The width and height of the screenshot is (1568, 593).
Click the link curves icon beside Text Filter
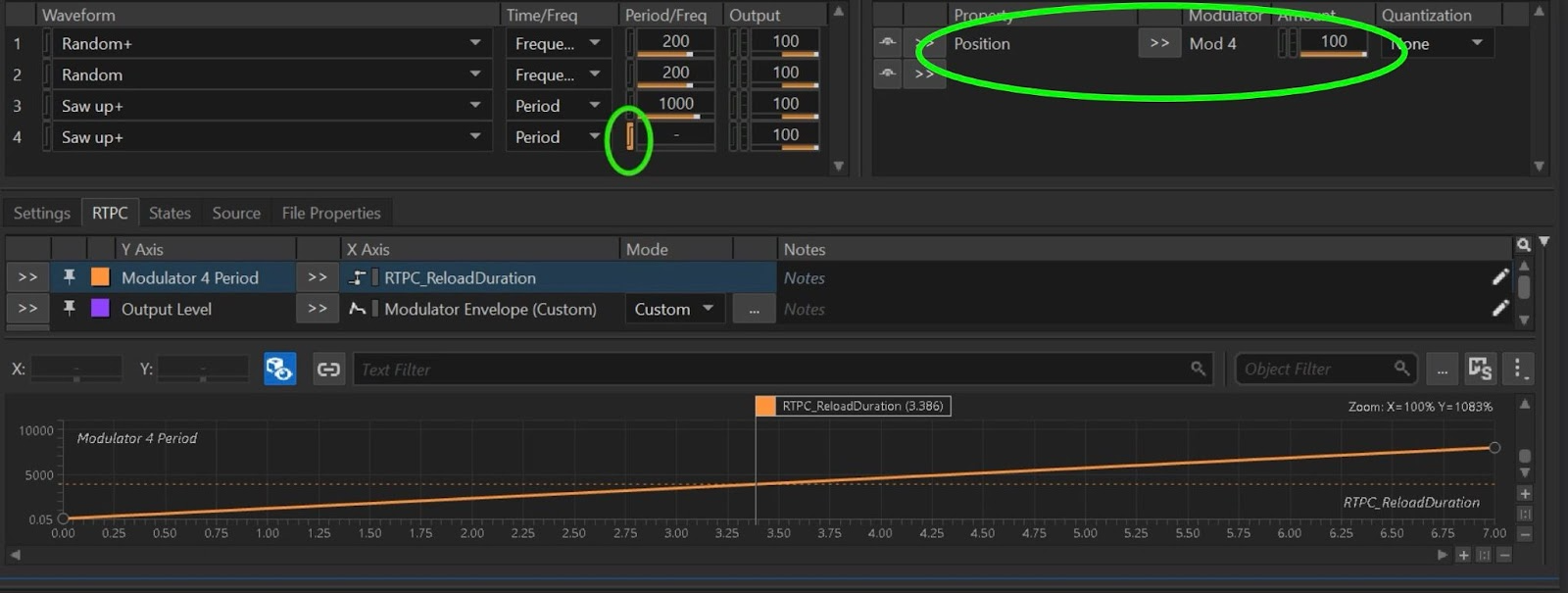pyautogui.click(x=328, y=370)
